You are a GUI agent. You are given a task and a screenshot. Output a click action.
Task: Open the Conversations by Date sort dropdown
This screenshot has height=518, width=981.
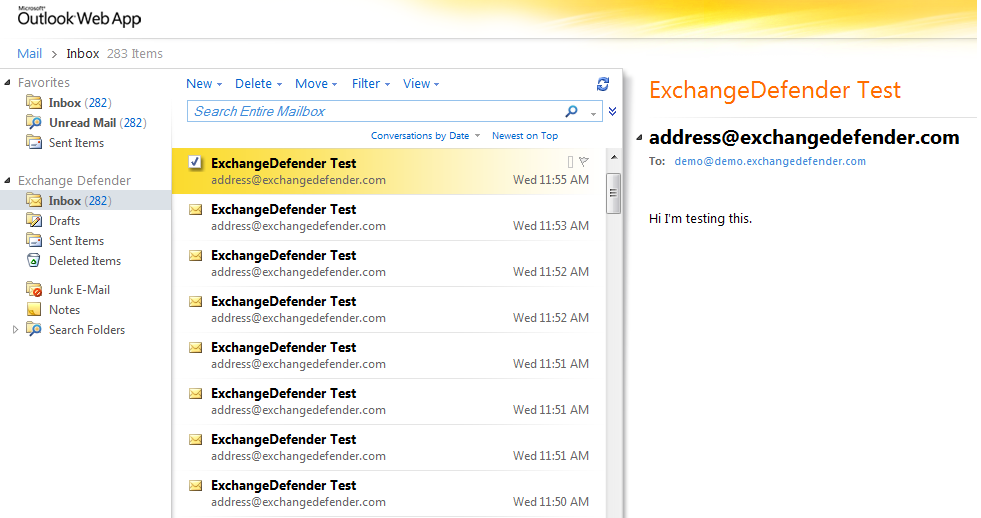425,136
